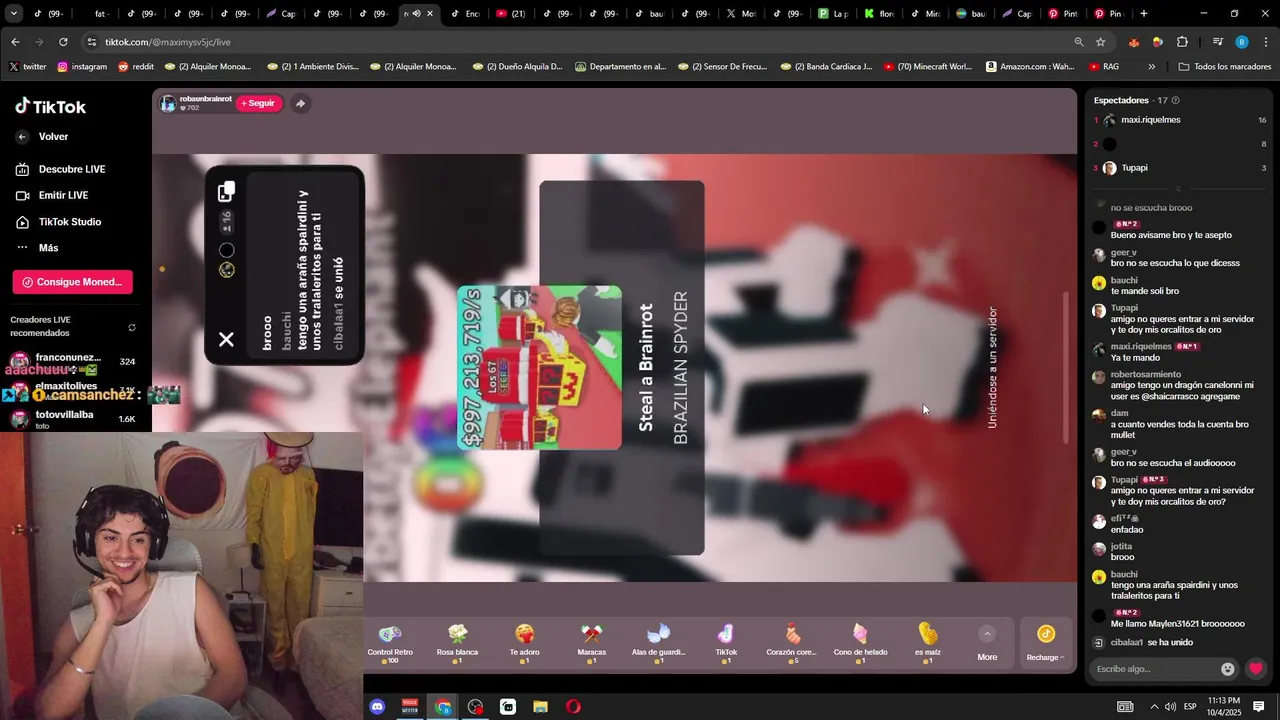Open the browser extensions puzzle icon
This screenshot has height=720, width=1280.
tap(1182, 42)
